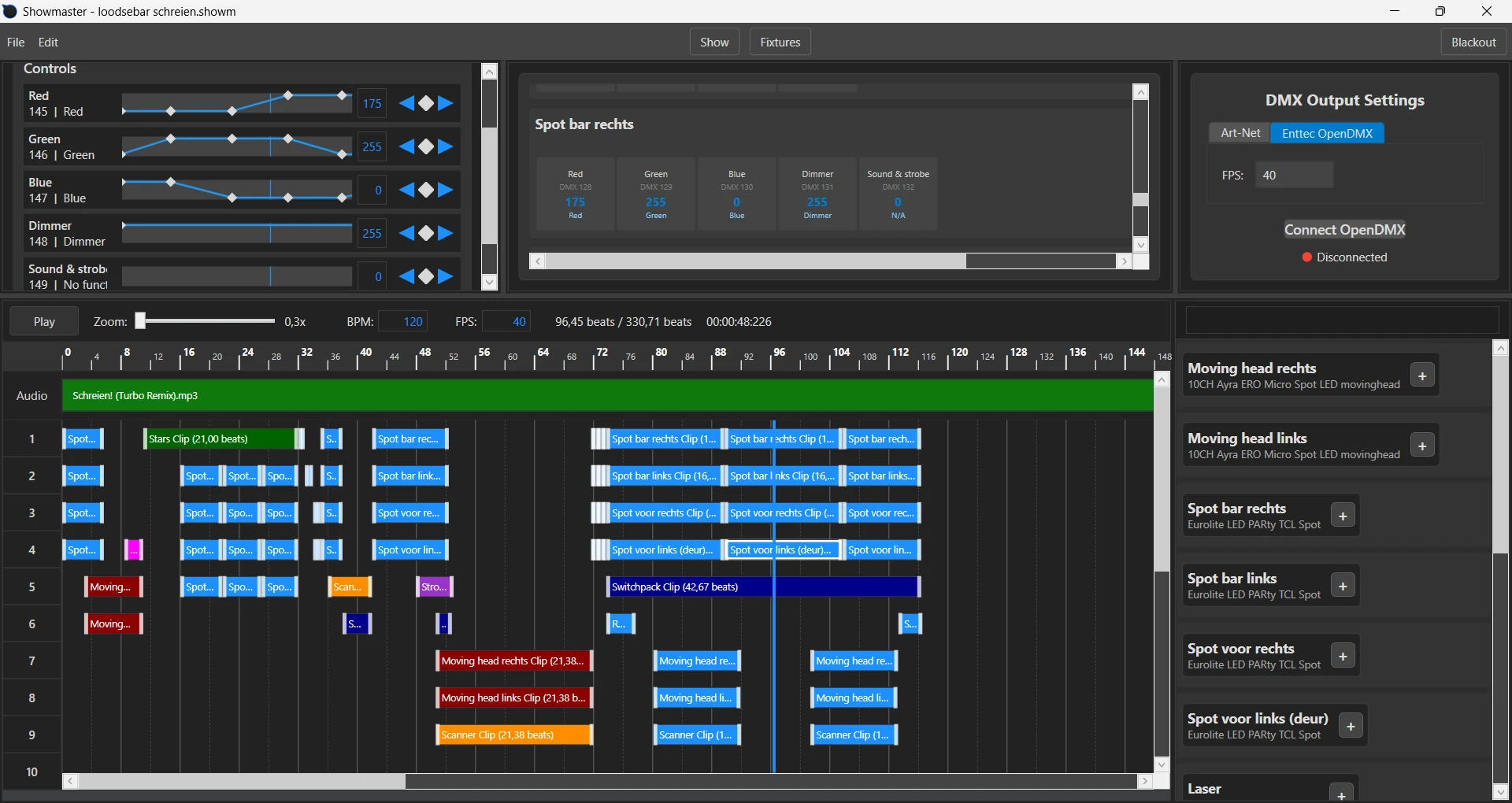1512x803 pixels.
Task: Go to next keyframe on Blue channel
Action: pos(446,190)
